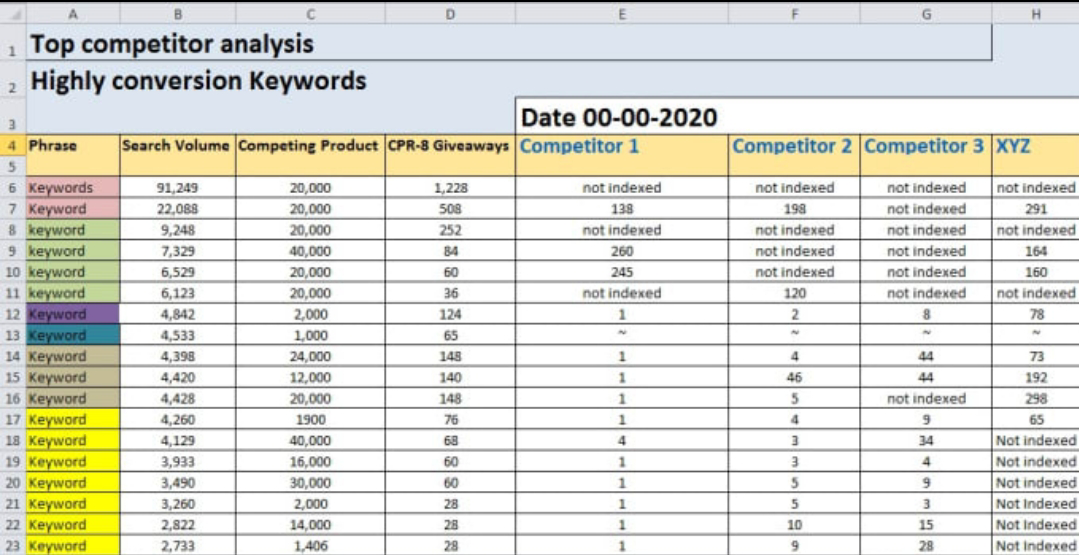1079x555 pixels.
Task: Click the 'CPR-8 Giveaways' header cell
Action: [449, 146]
